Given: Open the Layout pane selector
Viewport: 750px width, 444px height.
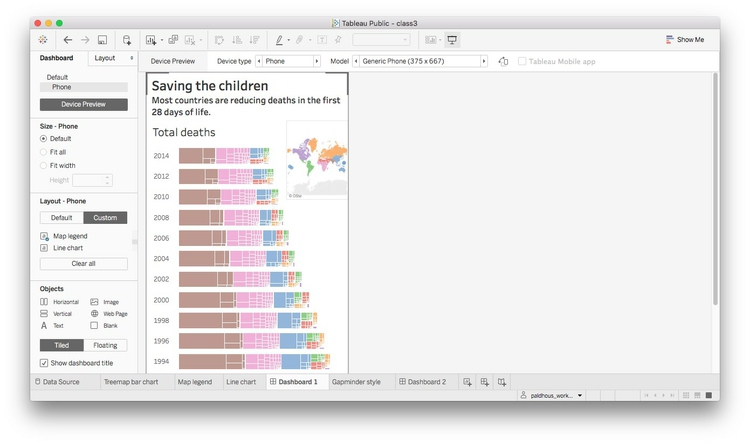Looking at the screenshot, I should point(112,58).
